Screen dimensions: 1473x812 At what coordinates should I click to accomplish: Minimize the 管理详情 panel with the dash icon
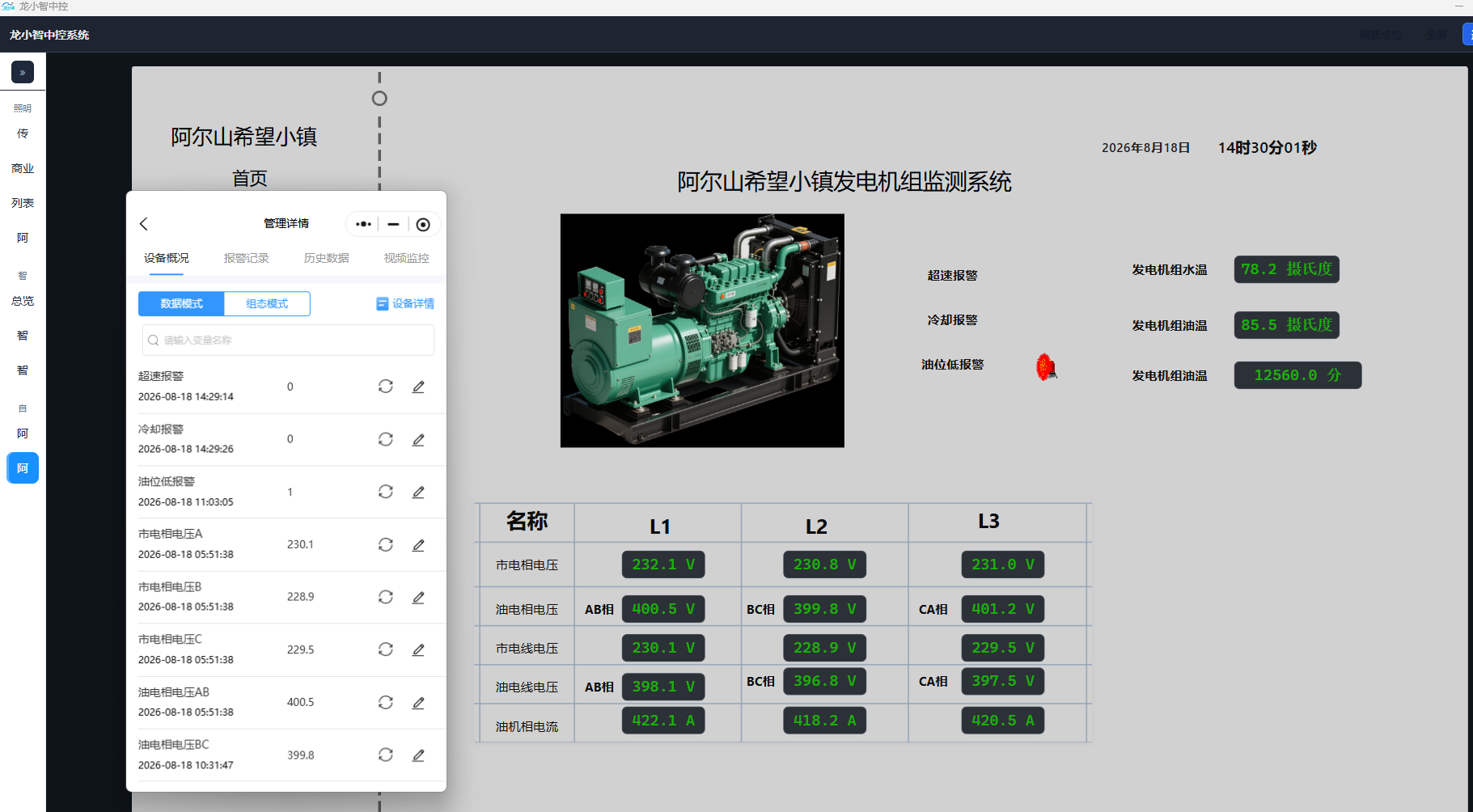[x=393, y=224]
